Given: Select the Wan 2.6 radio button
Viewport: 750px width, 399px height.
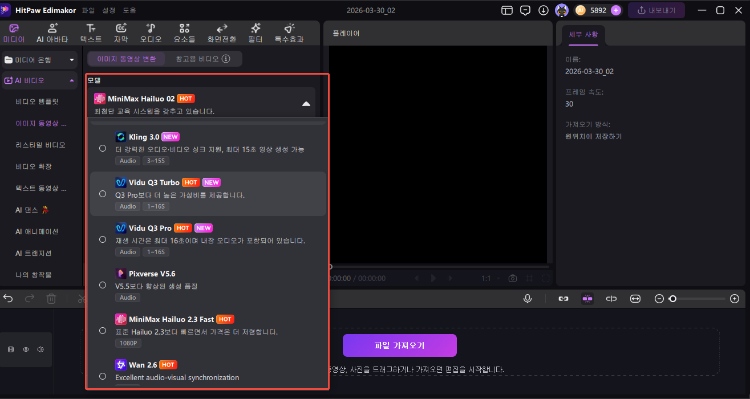Looking at the screenshot, I should [x=102, y=376].
